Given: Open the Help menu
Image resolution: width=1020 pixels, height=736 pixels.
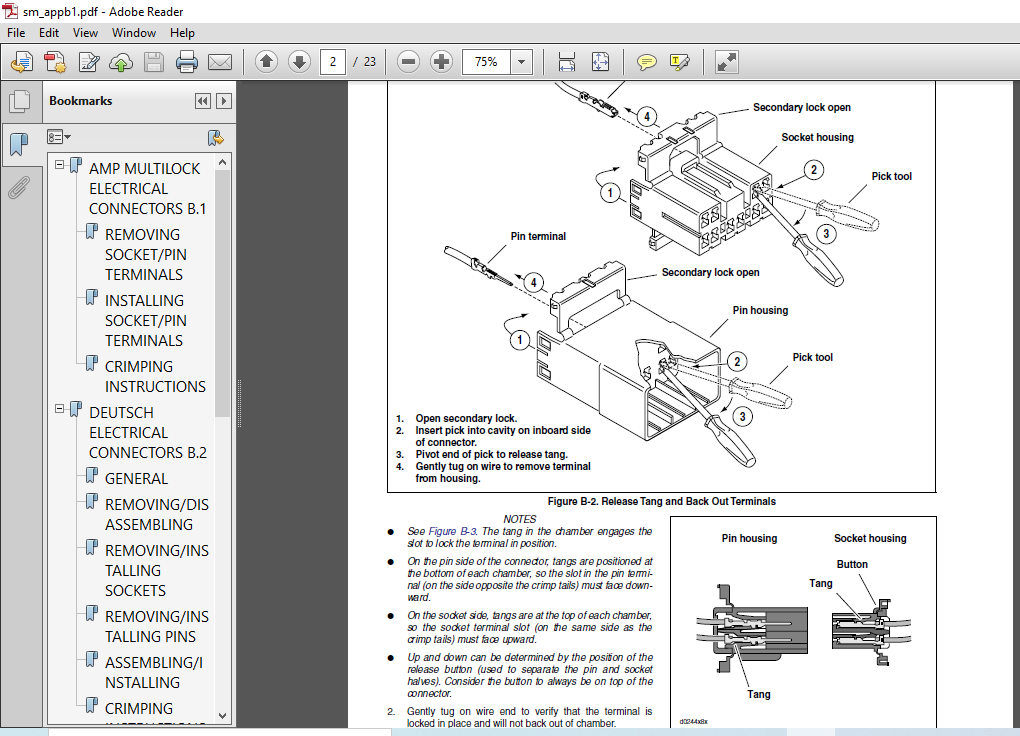Looking at the screenshot, I should [x=182, y=33].
